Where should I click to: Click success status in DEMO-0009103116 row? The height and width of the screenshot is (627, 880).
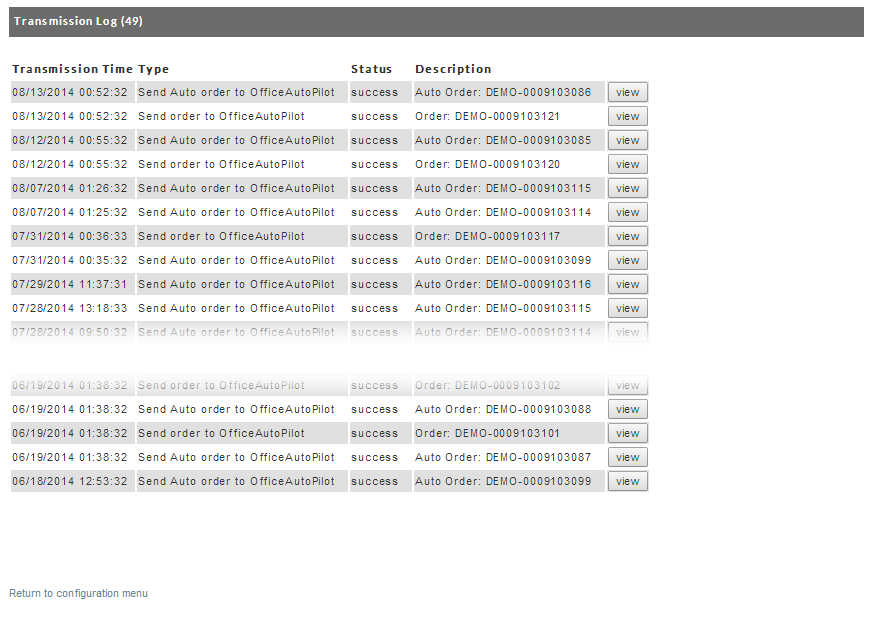tap(374, 285)
